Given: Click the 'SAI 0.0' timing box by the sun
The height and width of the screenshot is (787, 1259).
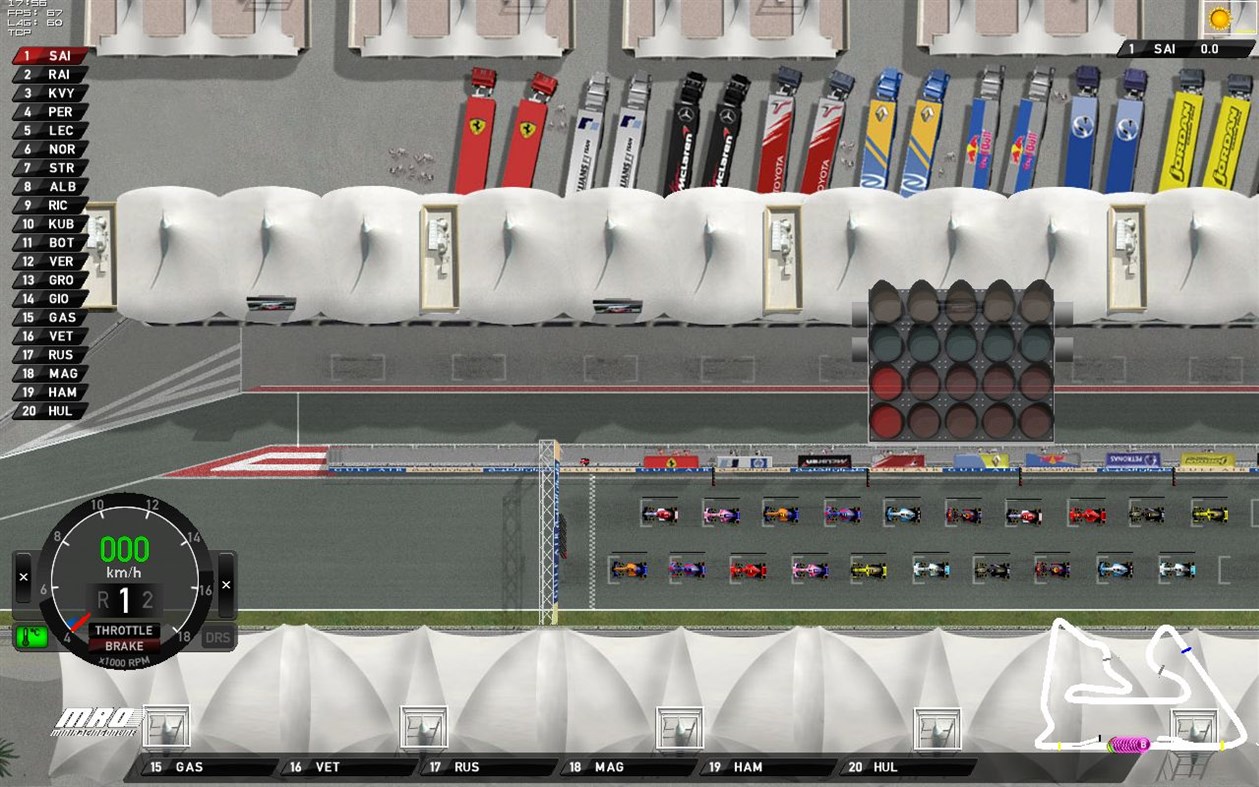Looking at the screenshot, I should [x=1186, y=49].
